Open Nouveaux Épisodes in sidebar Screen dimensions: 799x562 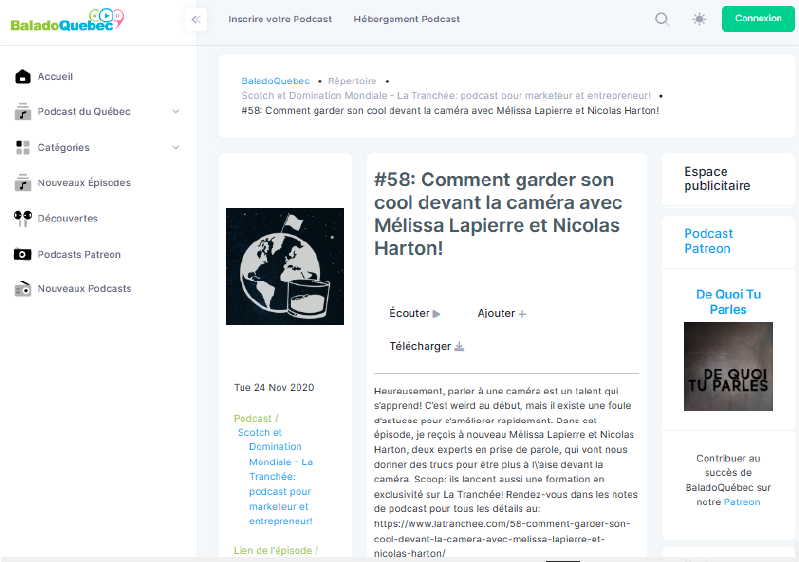[84, 182]
